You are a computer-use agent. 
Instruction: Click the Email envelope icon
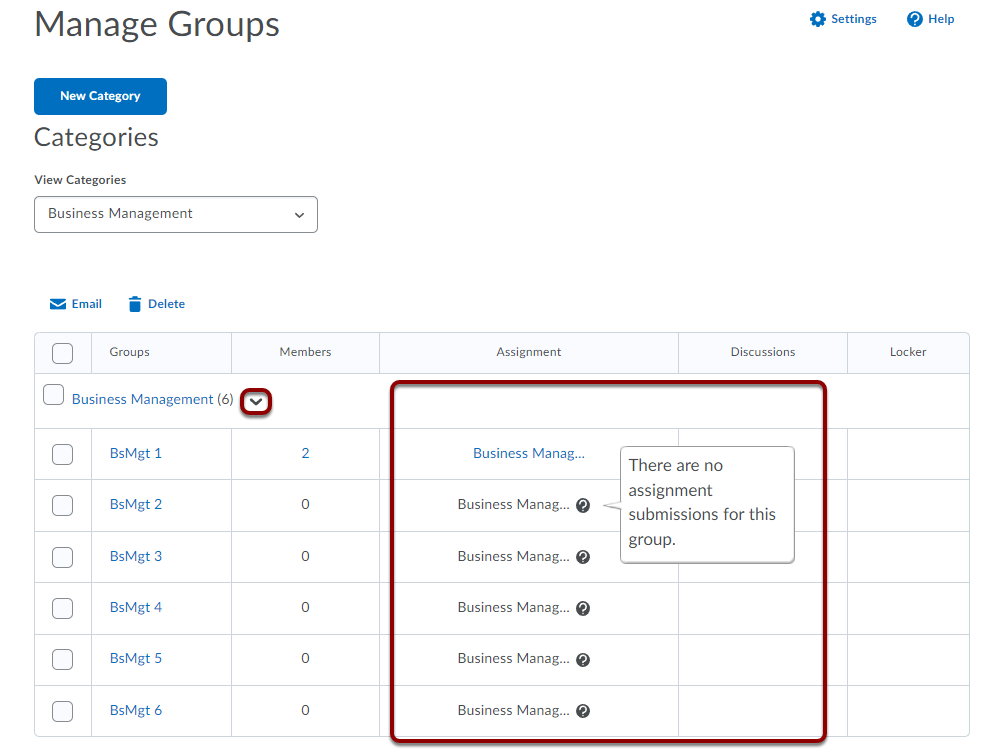[x=58, y=304]
